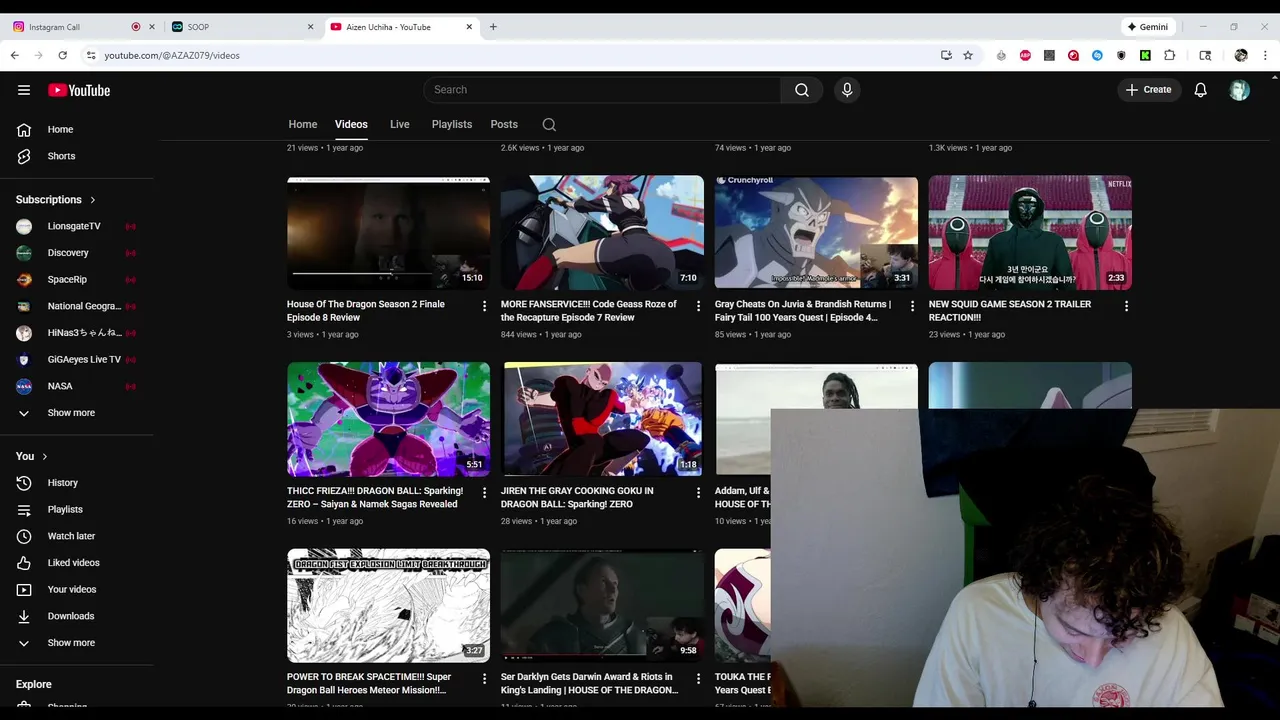Close the Aizen Uchiha YouTube tab
This screenshot has width=1280, height=720.
(469, 27)
